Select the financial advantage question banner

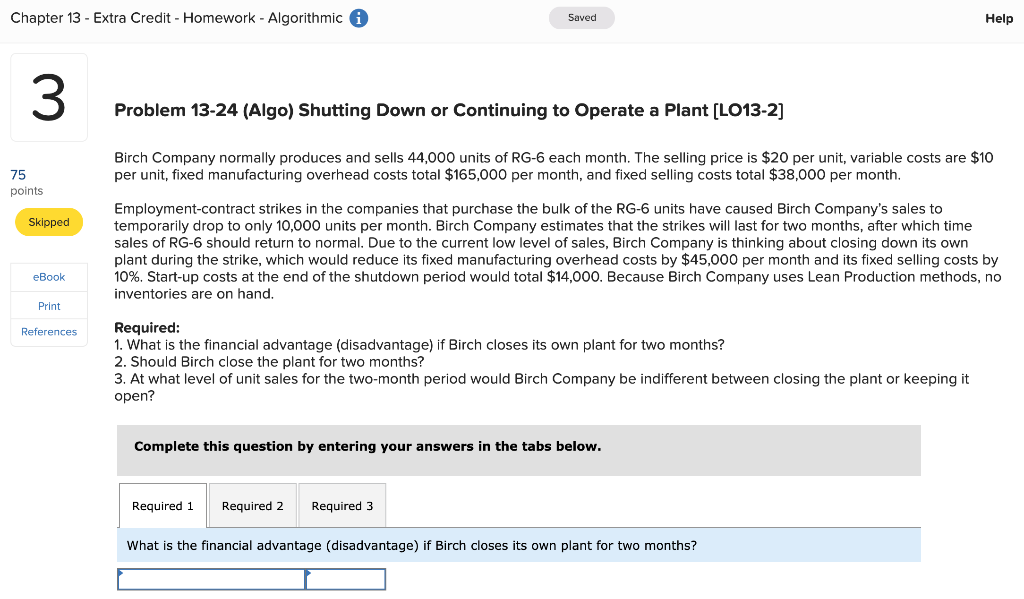pyautogui.click(x=519, y=544)
